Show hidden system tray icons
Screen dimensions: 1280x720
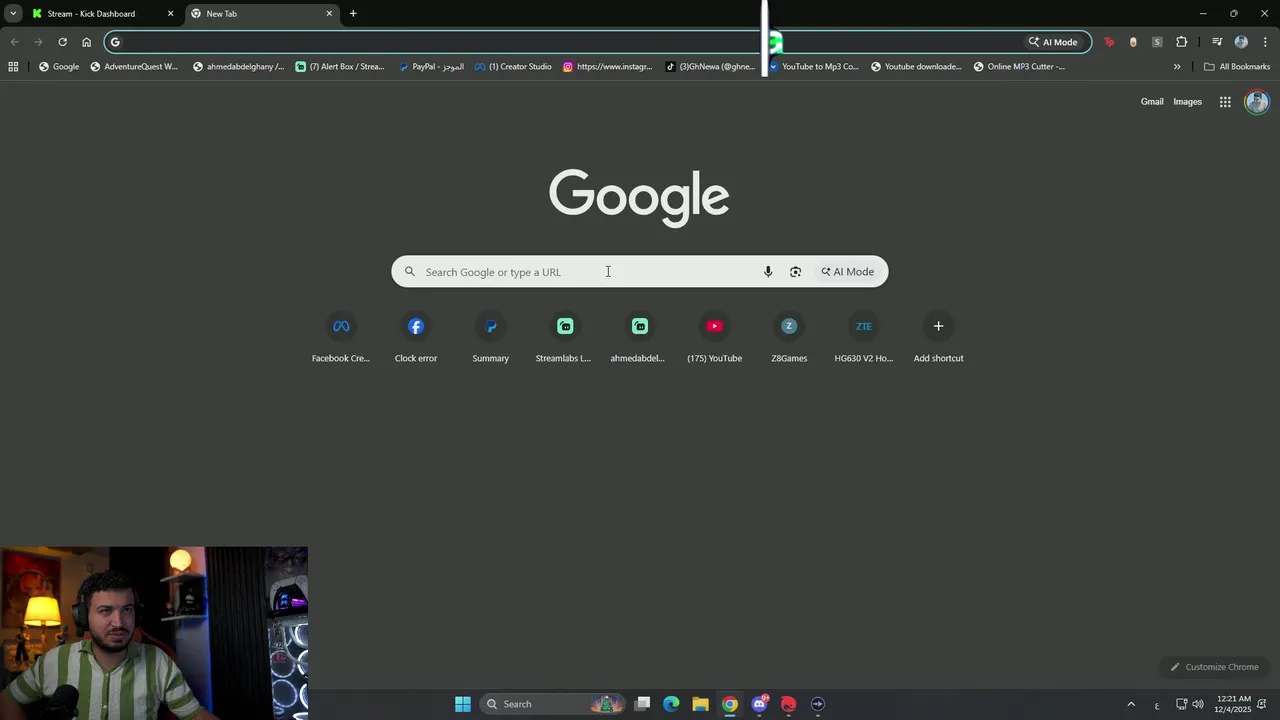pyautogui.click(x=1131, y=704)
